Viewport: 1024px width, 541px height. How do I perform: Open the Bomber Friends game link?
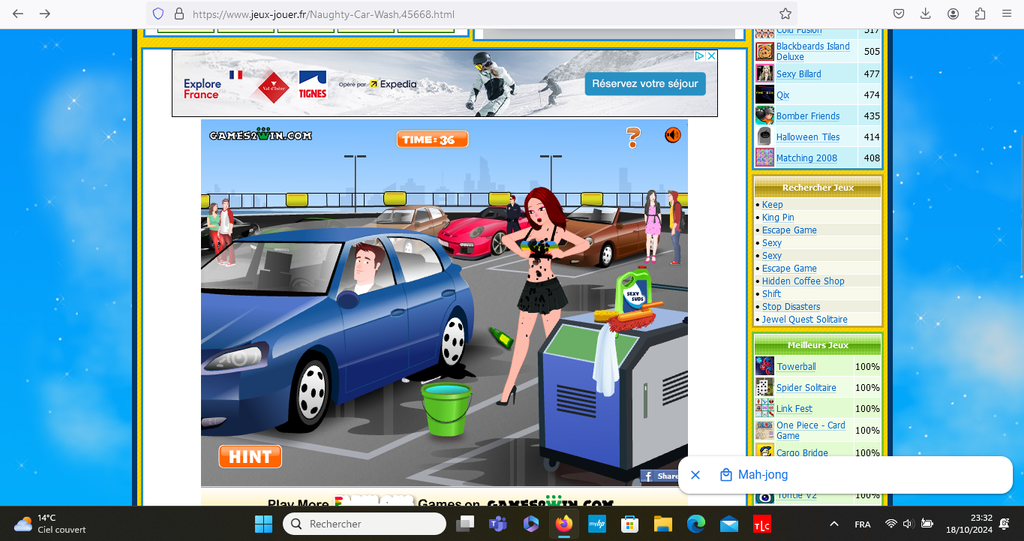click(x=807, y=116)
